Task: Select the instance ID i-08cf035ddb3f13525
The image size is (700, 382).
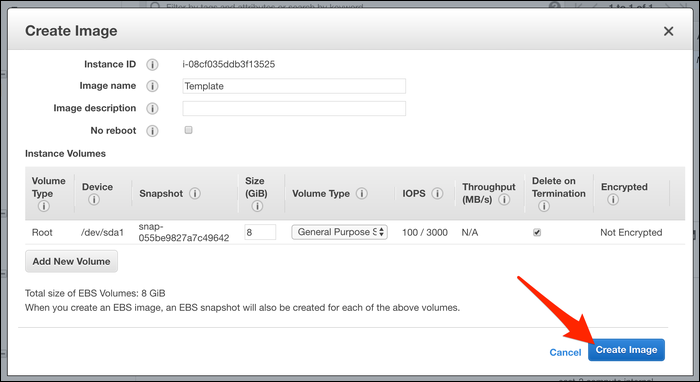Action: click(x=229, y=64)
